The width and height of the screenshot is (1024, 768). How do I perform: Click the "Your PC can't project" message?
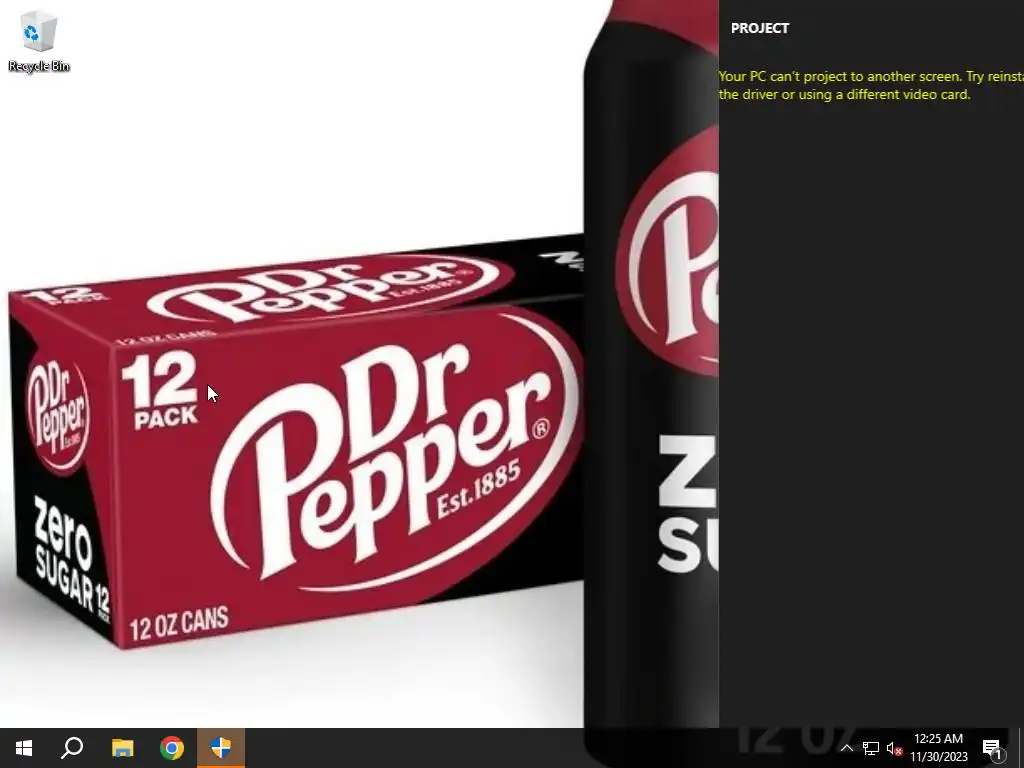click(871, 85)
